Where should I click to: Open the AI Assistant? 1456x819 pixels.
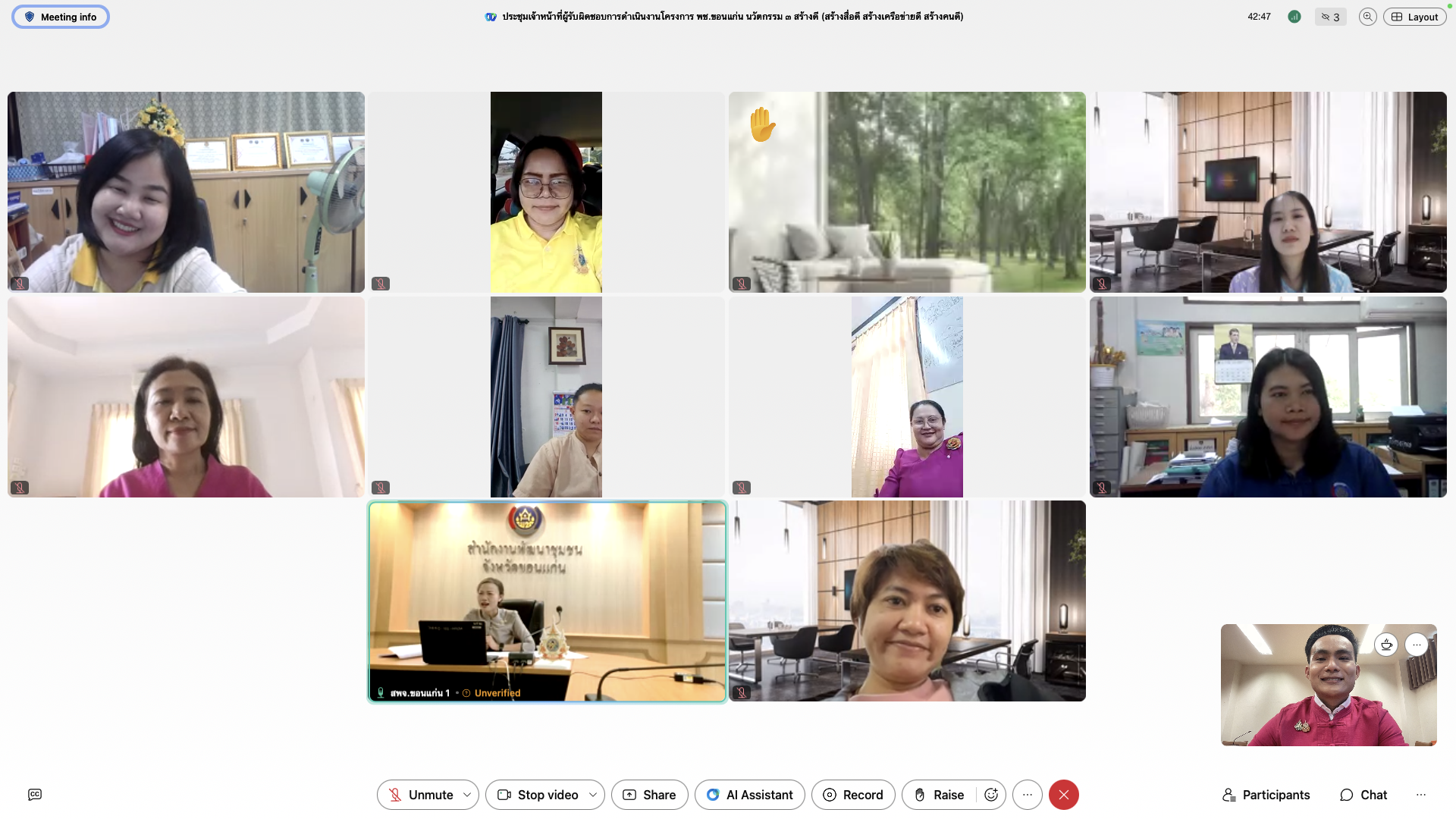(750, 795)
